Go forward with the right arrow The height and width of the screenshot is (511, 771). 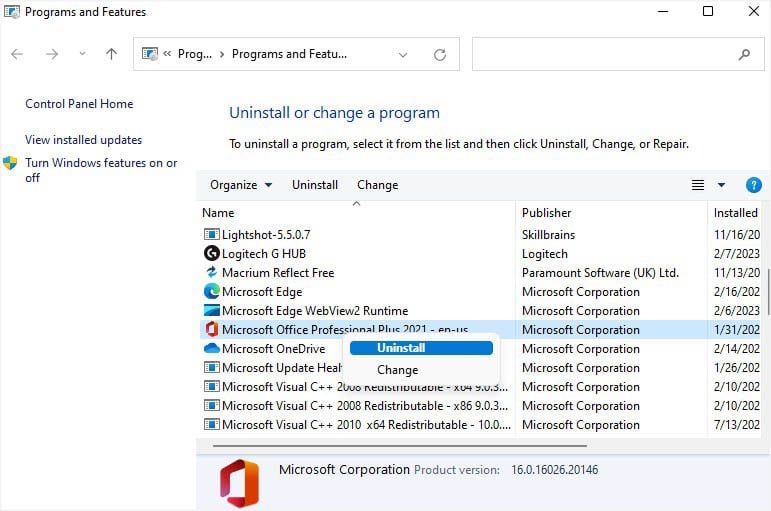tap(52, 54)
